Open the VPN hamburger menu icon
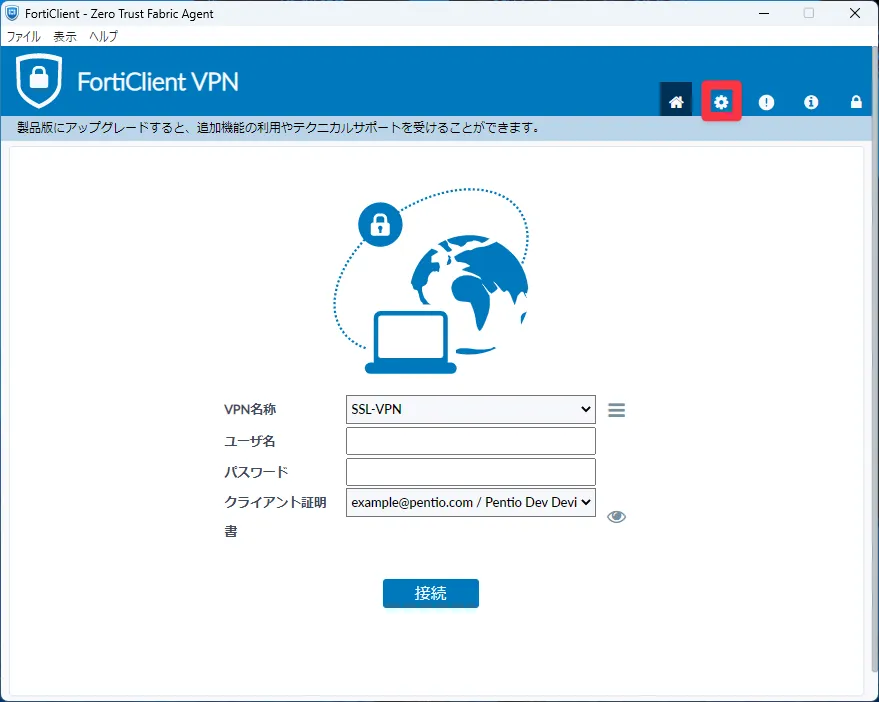The width and height of the screenshot is (879, 702). 616,410
